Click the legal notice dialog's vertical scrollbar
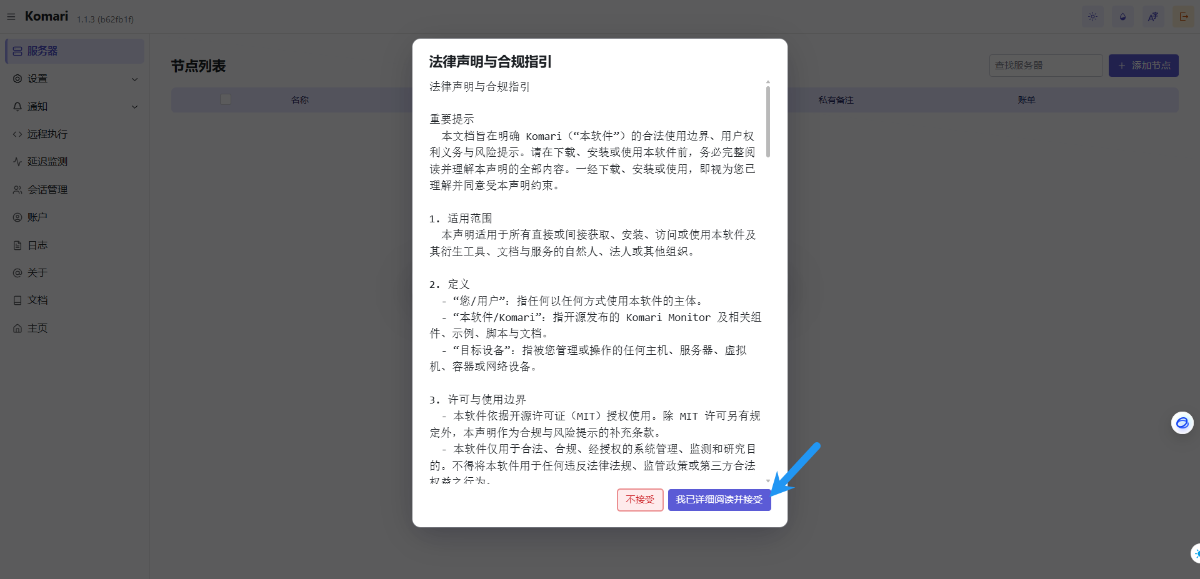The image size is (1200, 579). [x=768, y=120]
